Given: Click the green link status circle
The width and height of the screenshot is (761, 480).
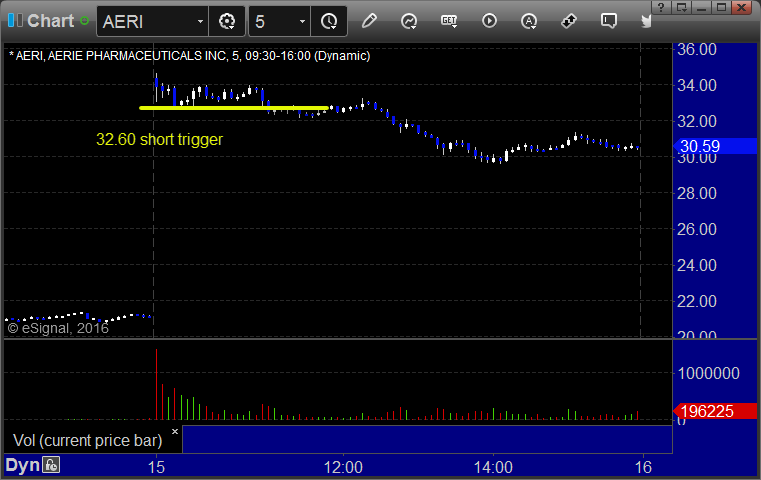Looking at the screenshot, I should coord(84,21).
